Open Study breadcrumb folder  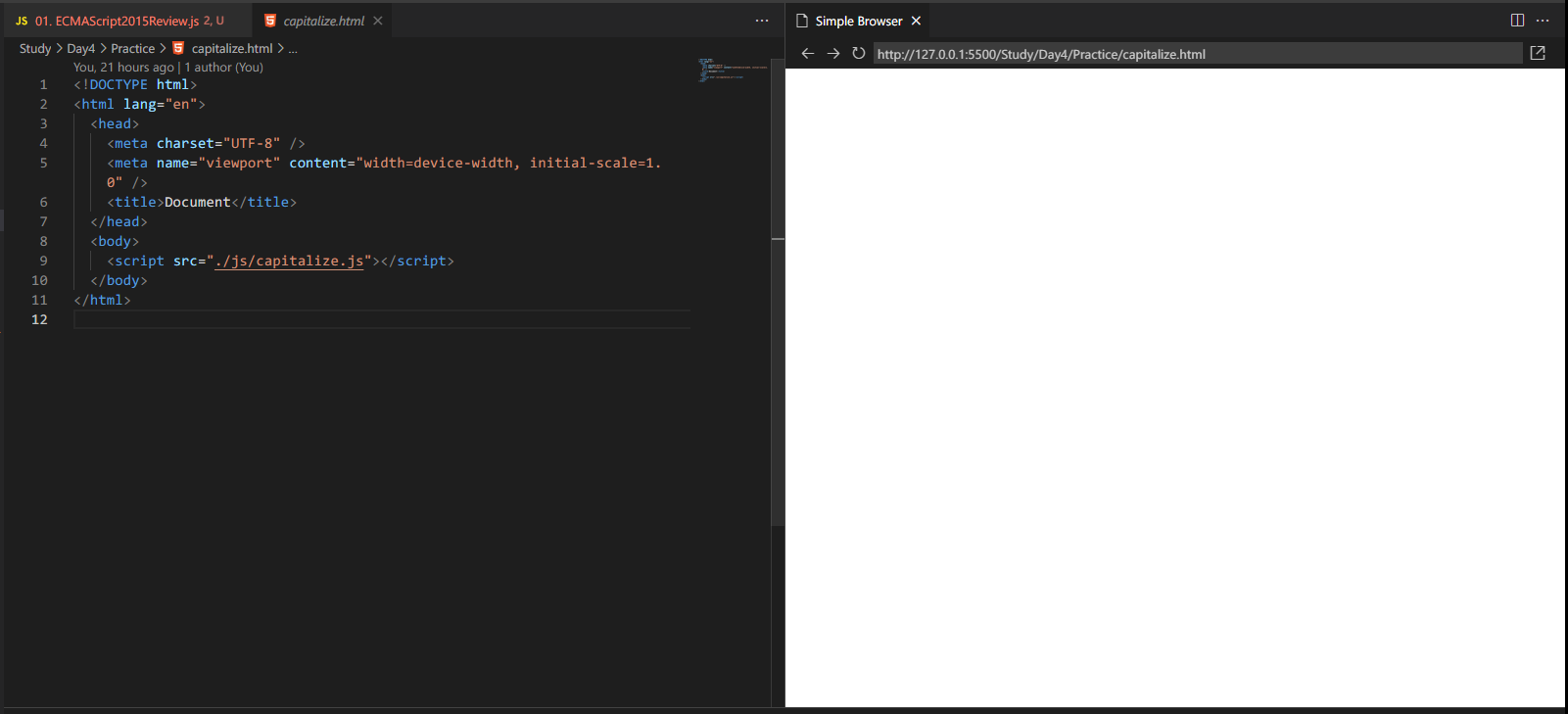click(x=35, y=48)
